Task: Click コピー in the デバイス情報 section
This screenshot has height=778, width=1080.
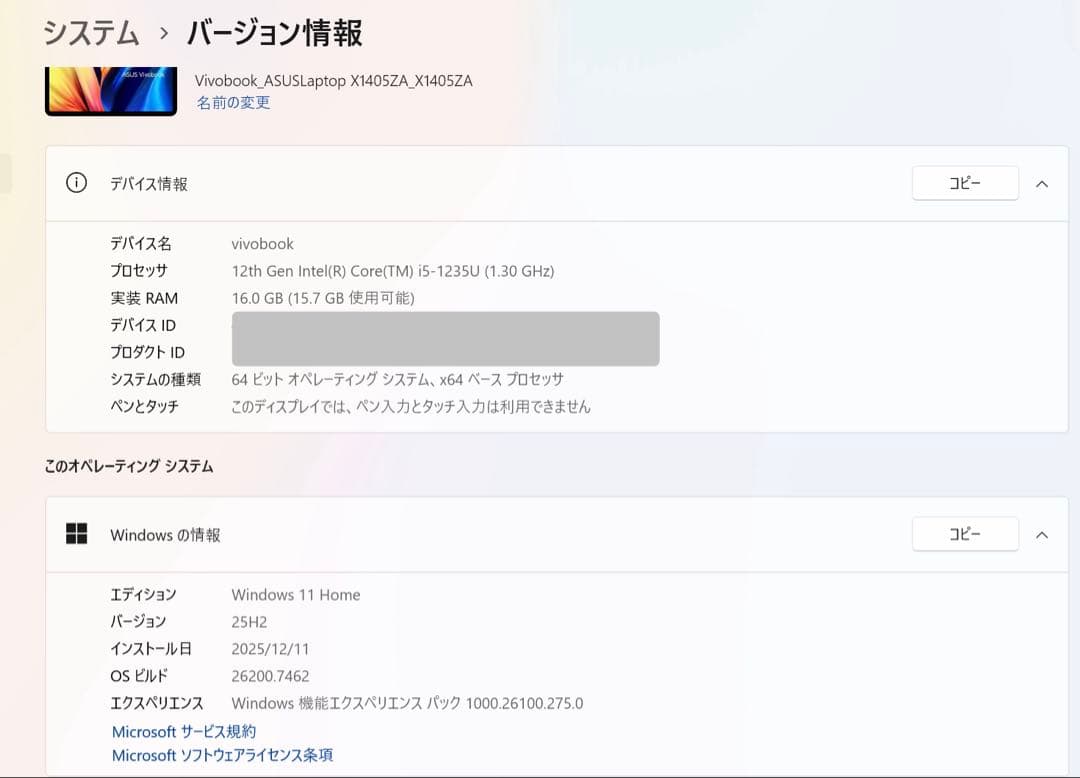Action: 964,183
